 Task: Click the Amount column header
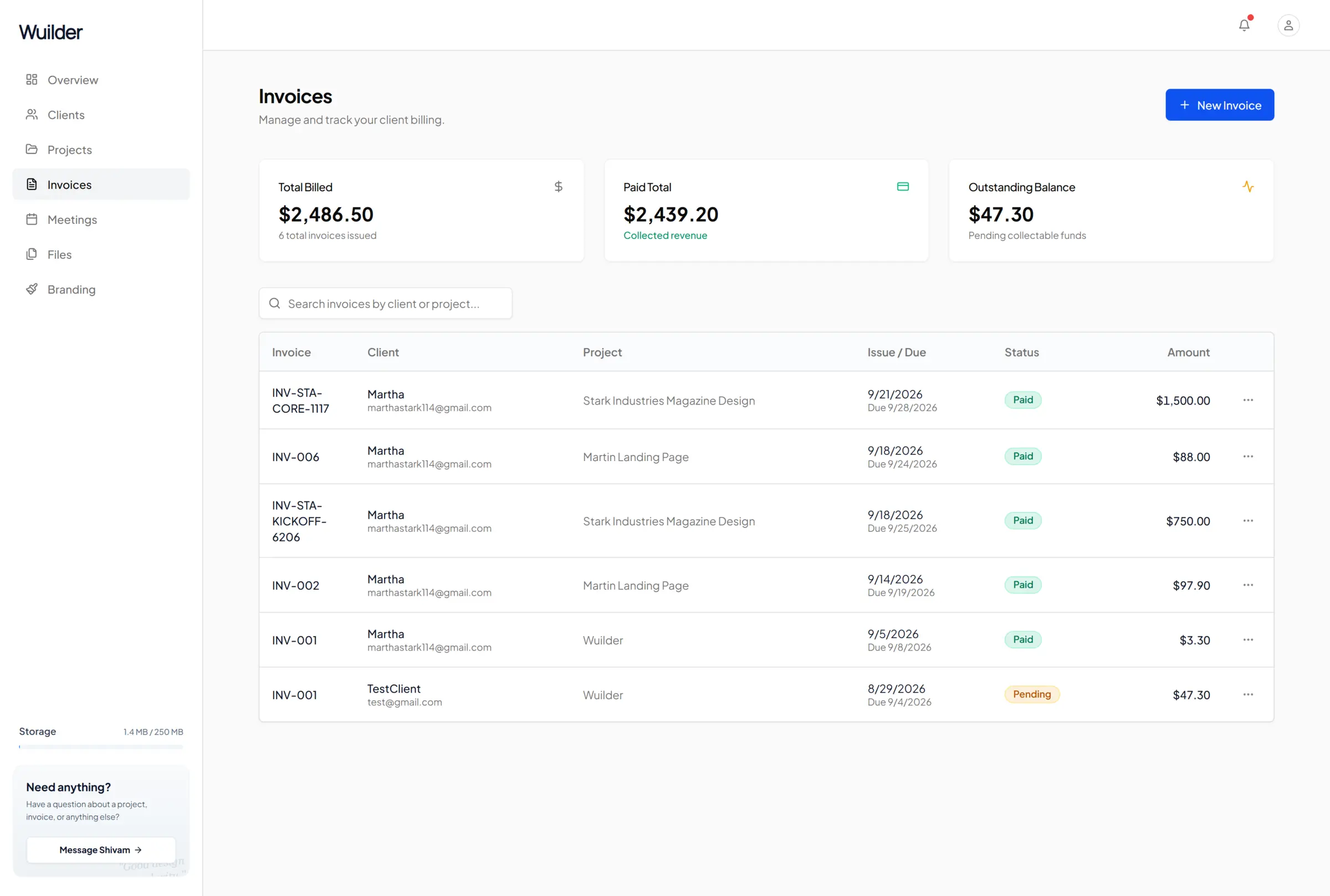(1188, 352)
